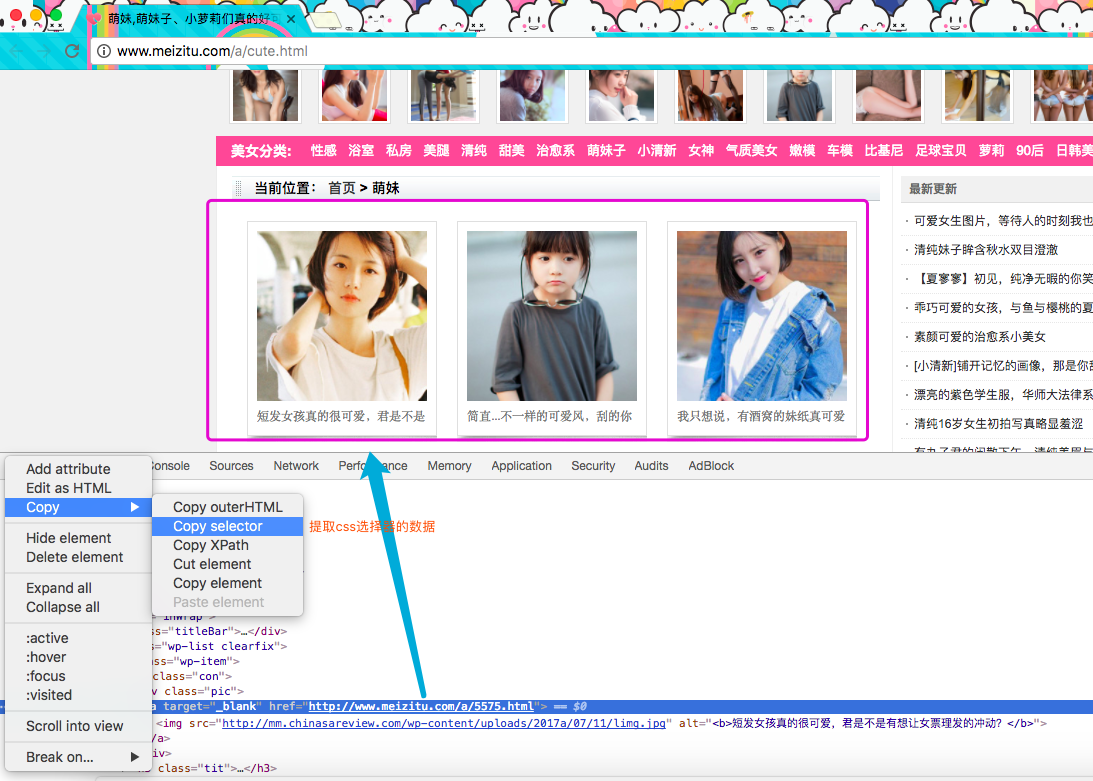Go to the 90后 category
1093x781 pixels.
point(1030,151)
